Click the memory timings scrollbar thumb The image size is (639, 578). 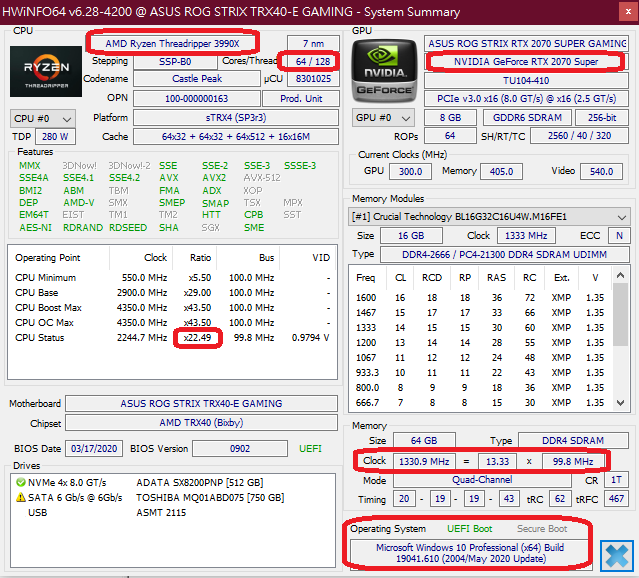pos(621,314)
